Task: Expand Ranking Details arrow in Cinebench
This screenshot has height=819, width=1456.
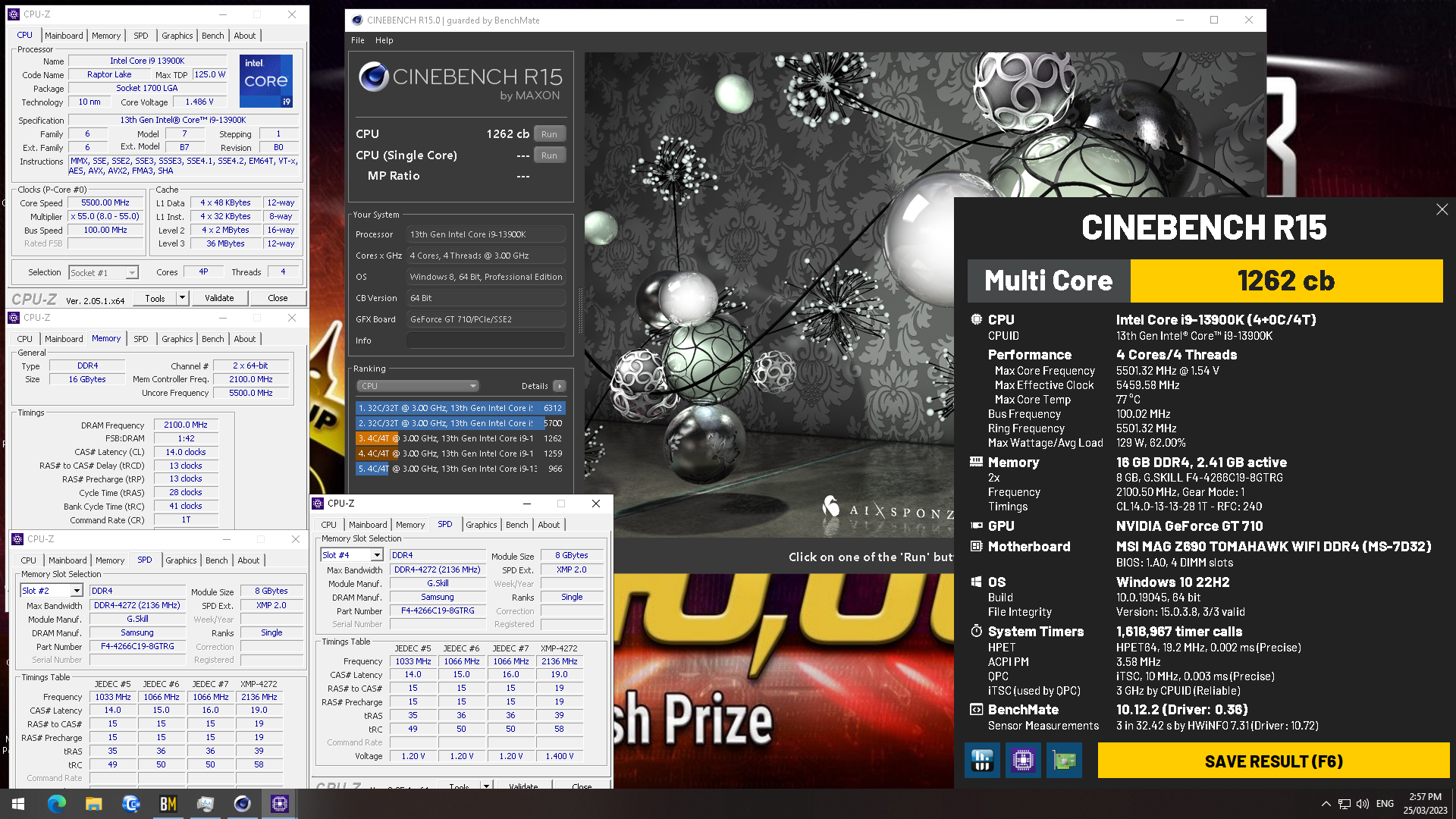Action: point(560,386)
